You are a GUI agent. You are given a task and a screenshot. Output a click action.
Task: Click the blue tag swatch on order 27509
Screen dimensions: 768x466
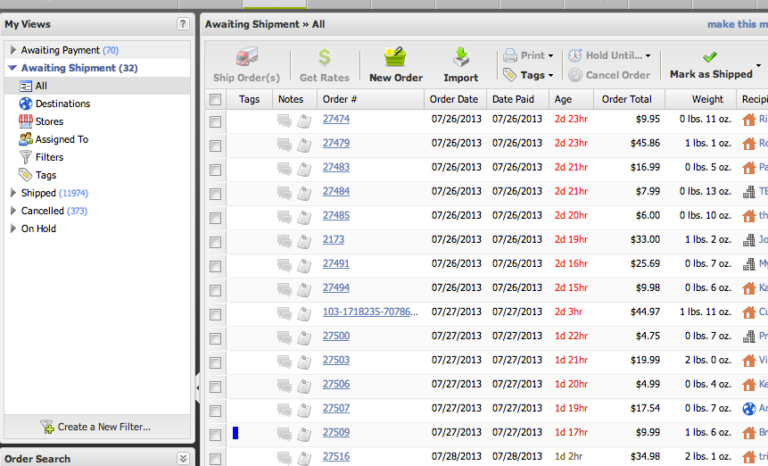click(x=235, y=432)
